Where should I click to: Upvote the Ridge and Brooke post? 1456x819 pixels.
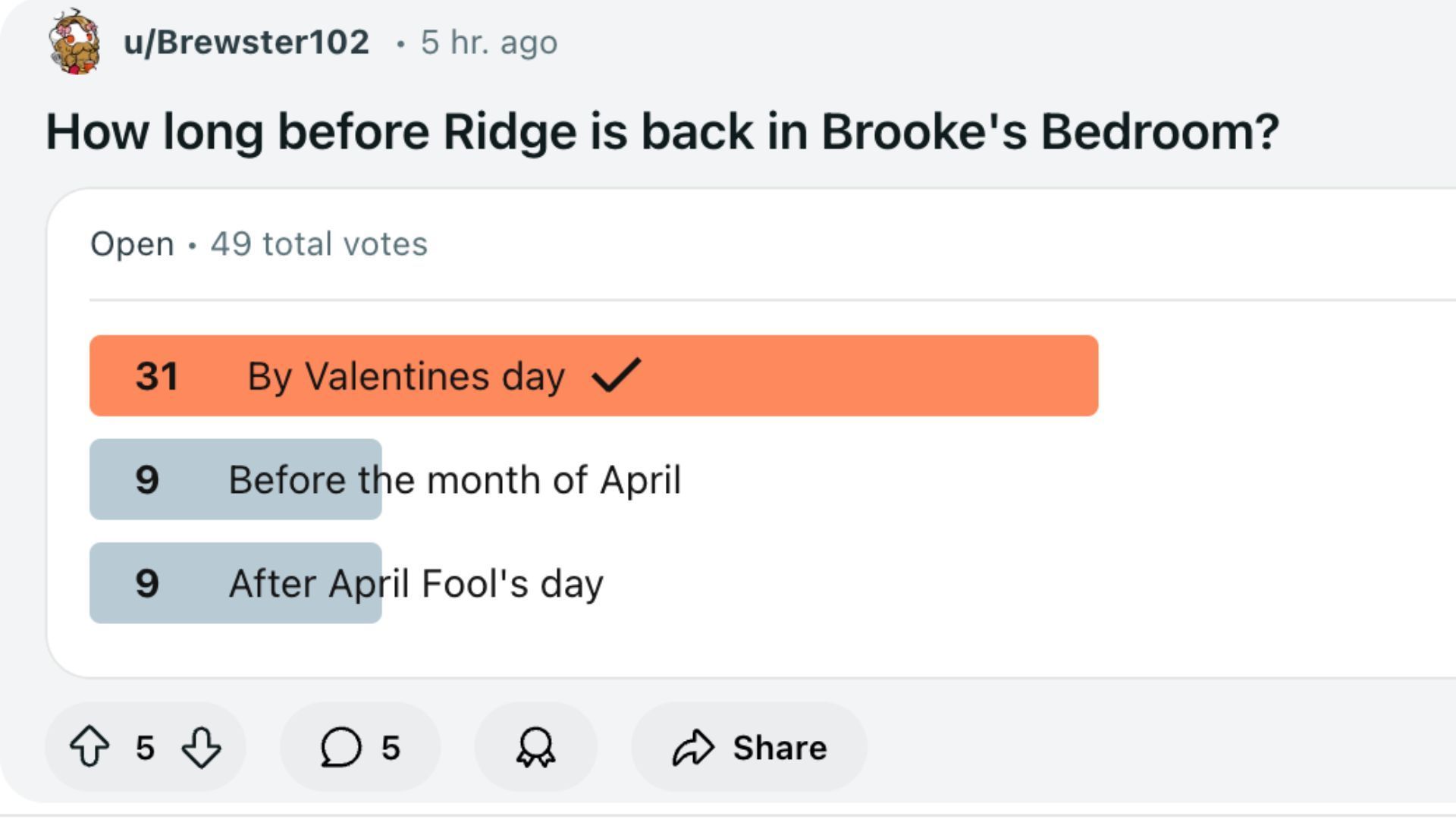click(89, 747)
